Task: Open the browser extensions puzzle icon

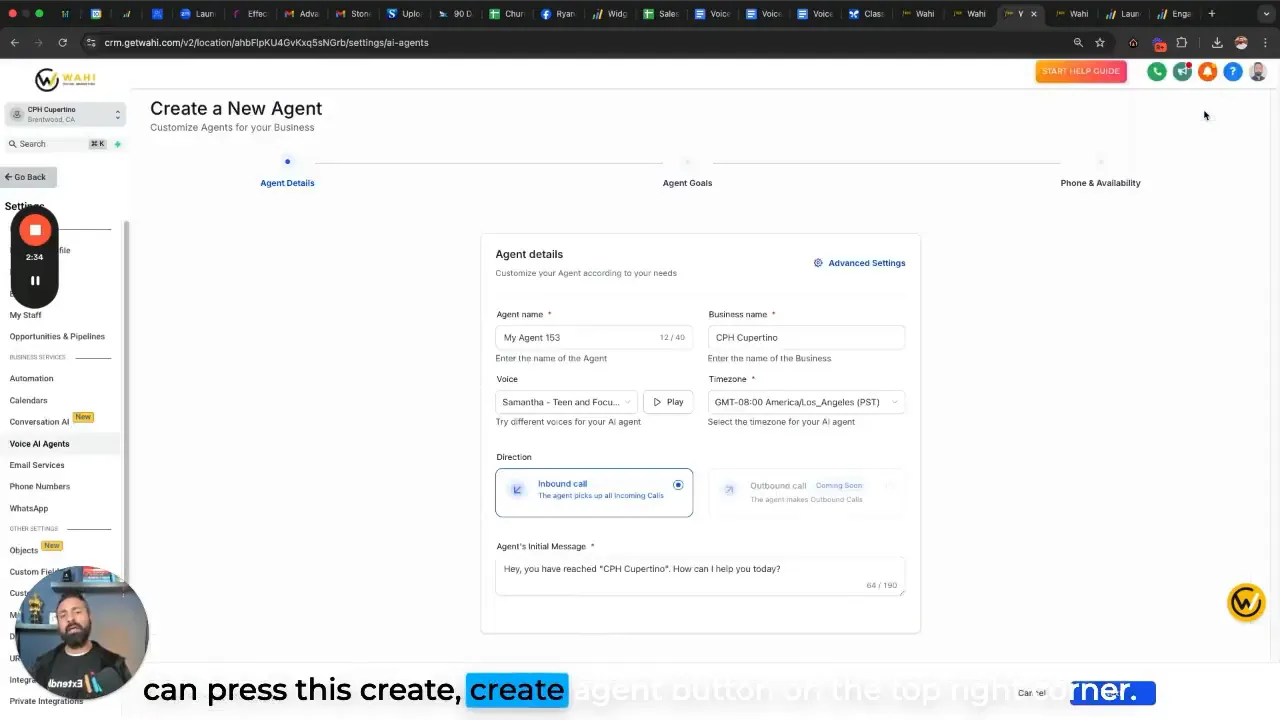Action: click(x=1182, y=43)
